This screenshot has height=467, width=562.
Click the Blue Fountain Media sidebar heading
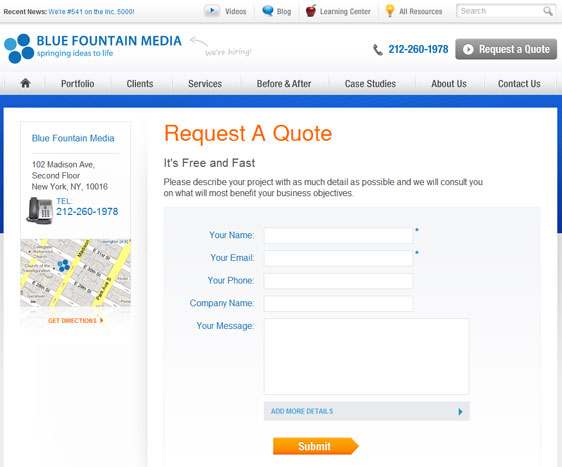73,138
